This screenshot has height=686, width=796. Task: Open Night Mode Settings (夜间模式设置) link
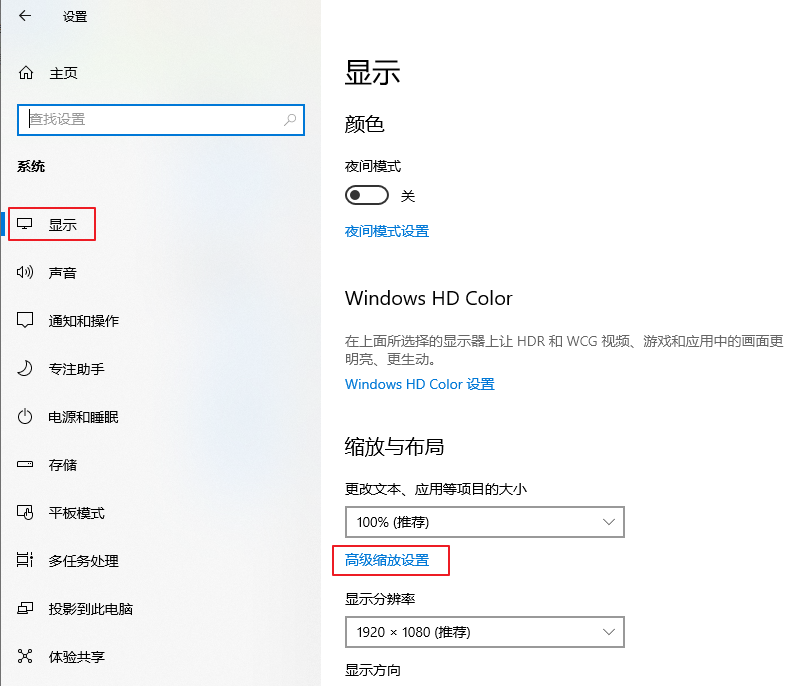point(386,231)
